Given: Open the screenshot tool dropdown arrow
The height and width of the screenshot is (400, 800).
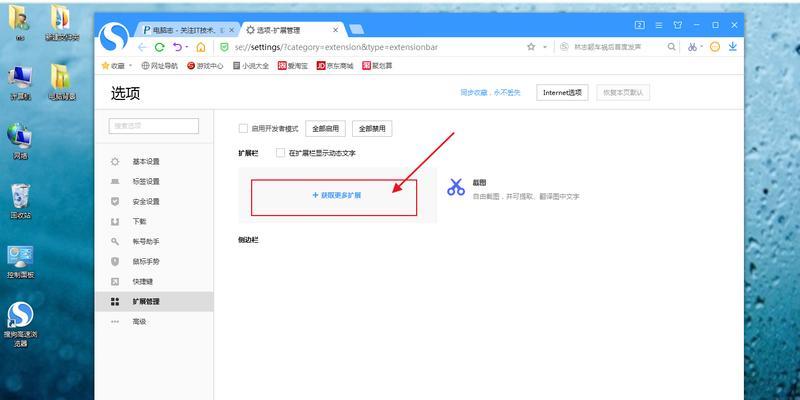Looking at the screenshot, I should click(x=702, y=47).
